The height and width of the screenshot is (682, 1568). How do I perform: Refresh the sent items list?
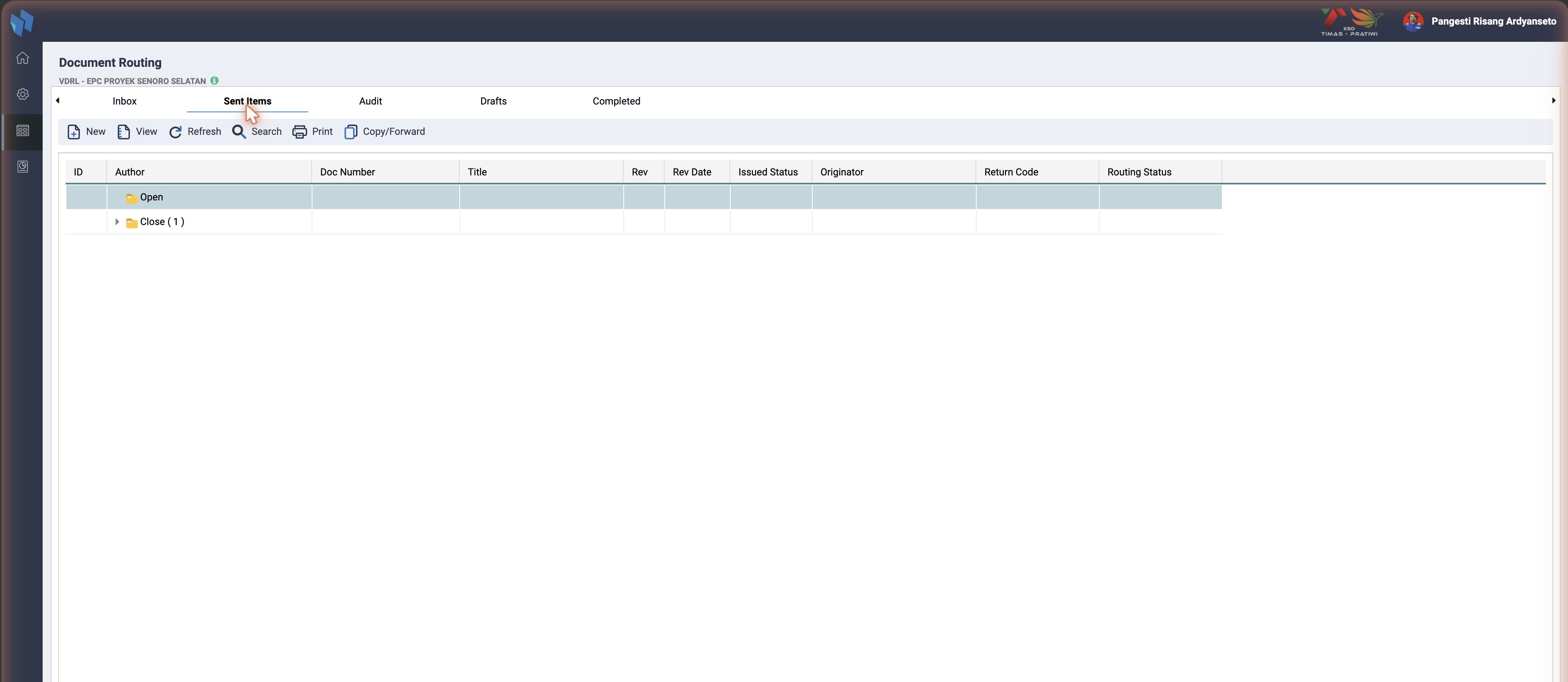(195, 132)
